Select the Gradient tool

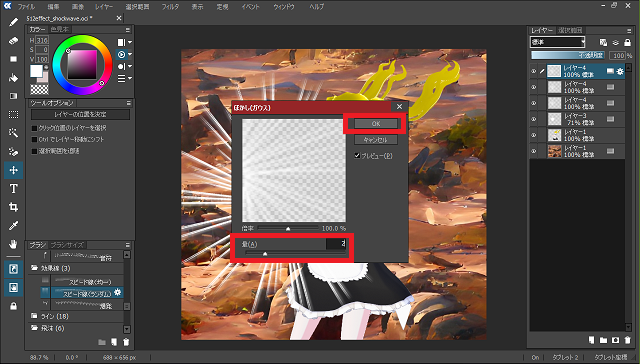point(13,96)
